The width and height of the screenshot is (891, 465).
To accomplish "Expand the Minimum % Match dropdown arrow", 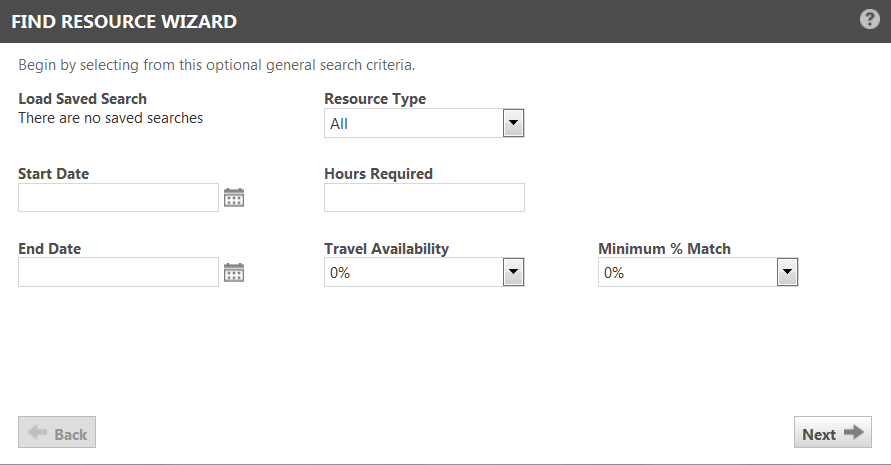I will [787, 272].
